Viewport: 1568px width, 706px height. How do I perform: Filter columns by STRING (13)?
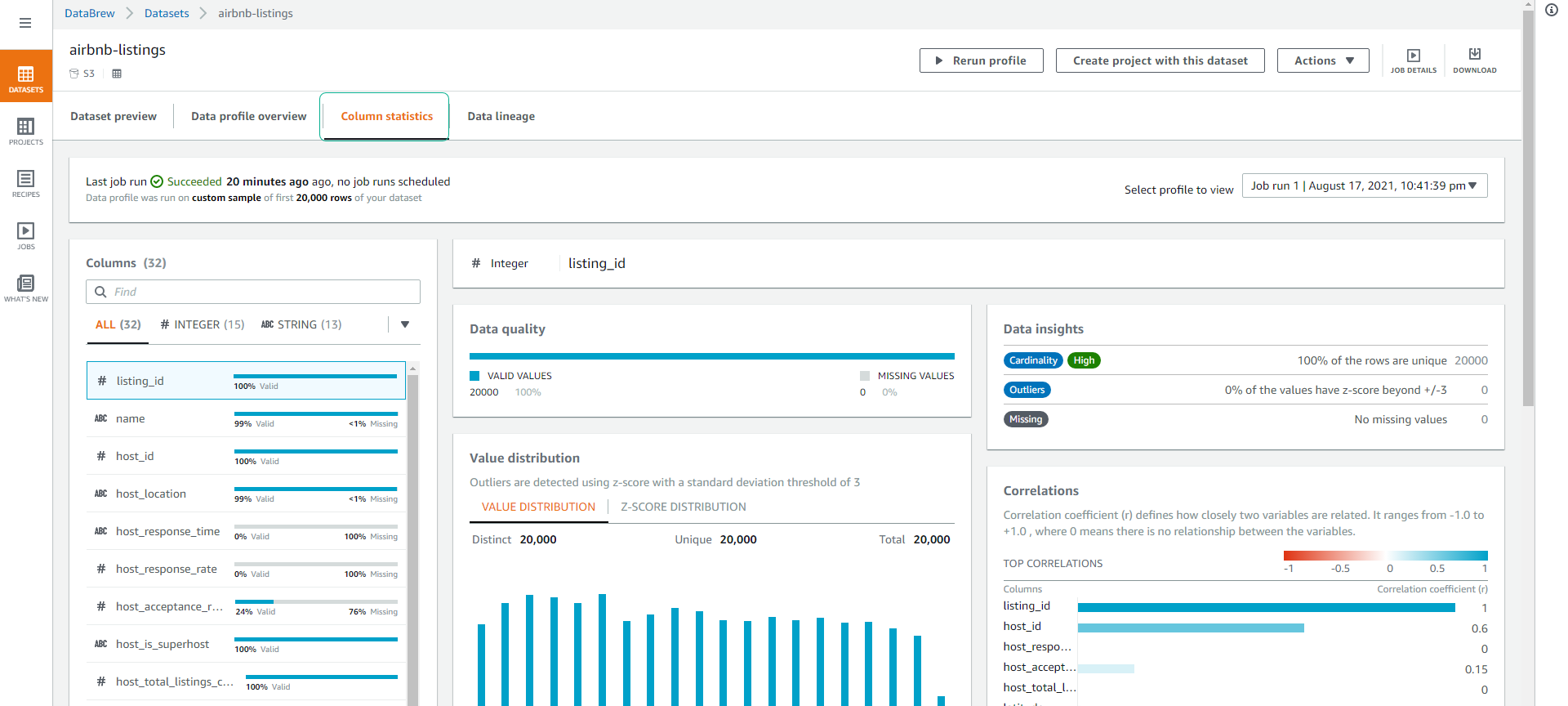[301, 324]
